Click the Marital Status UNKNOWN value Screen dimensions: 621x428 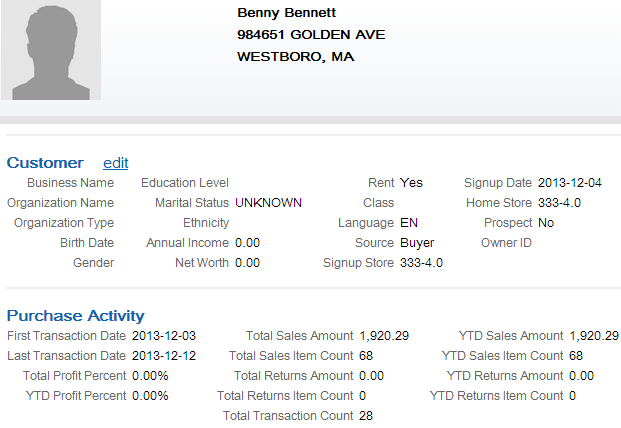(268, 203)
